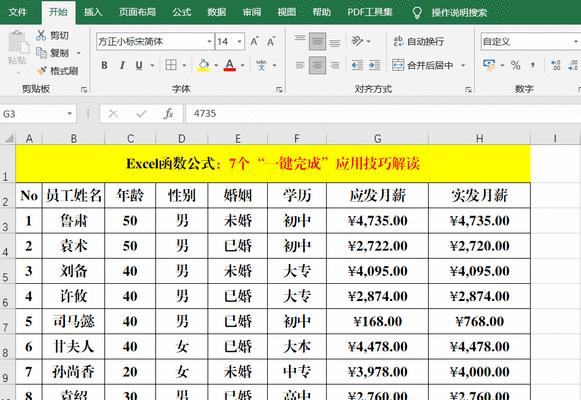Apply the yellow fill color bucket
This screenshot has width=581, height=400.
click(x=203, y=65)
